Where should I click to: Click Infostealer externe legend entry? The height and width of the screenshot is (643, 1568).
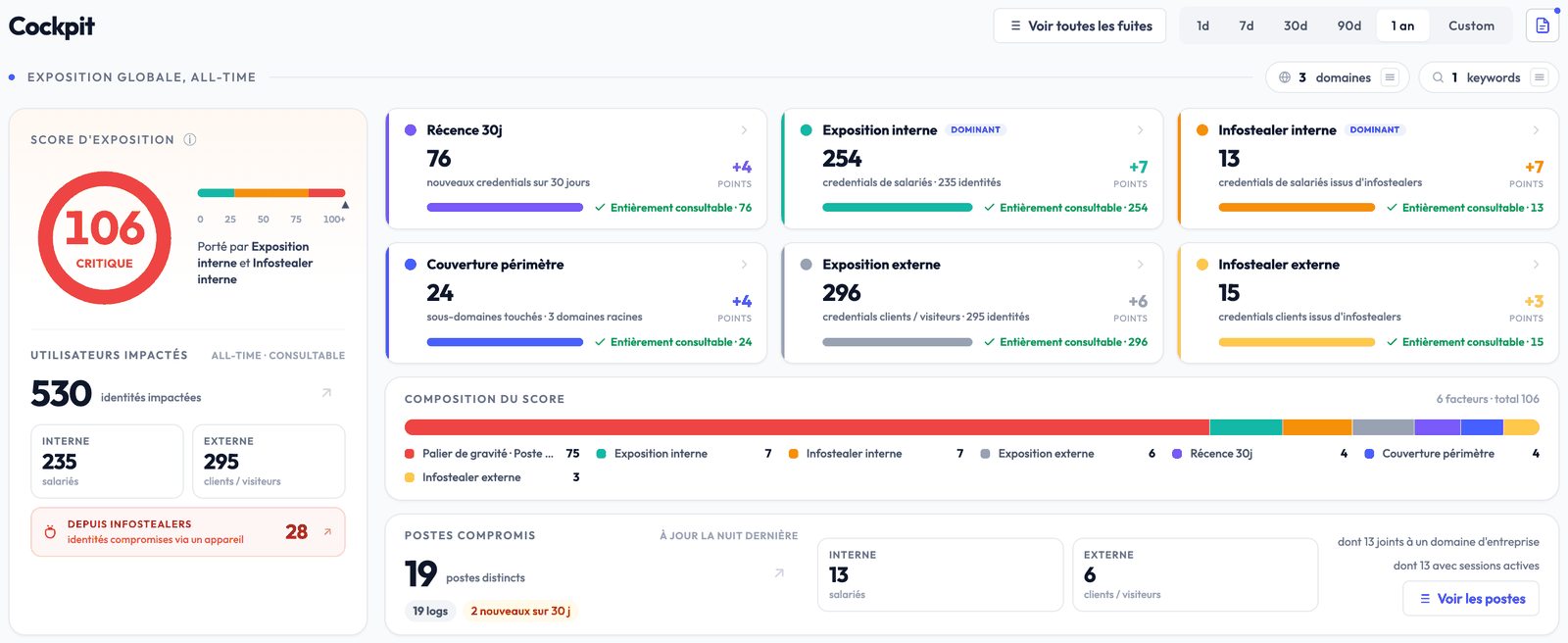tap(492, 477)
